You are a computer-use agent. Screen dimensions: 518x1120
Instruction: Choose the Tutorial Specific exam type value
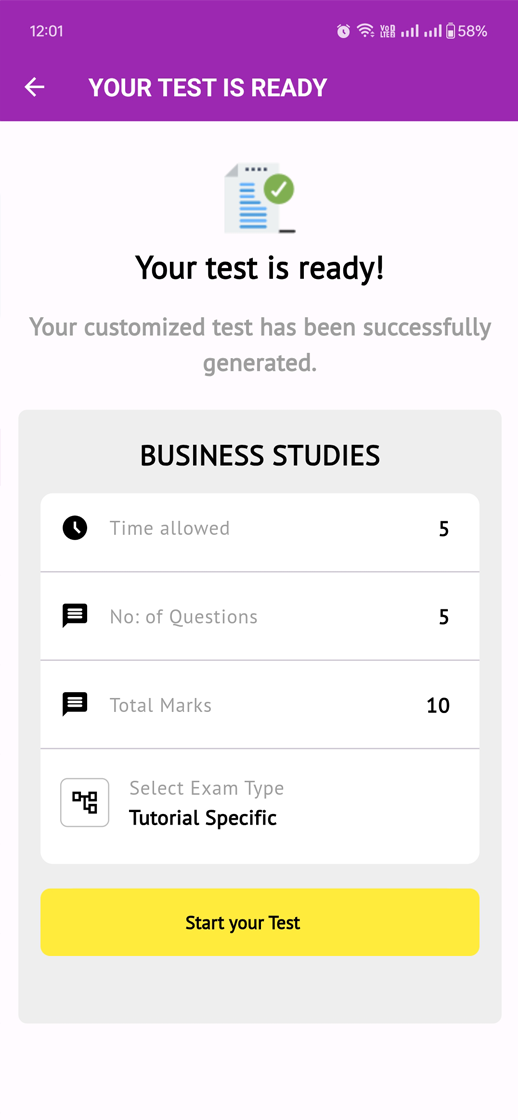coord(203,818)
